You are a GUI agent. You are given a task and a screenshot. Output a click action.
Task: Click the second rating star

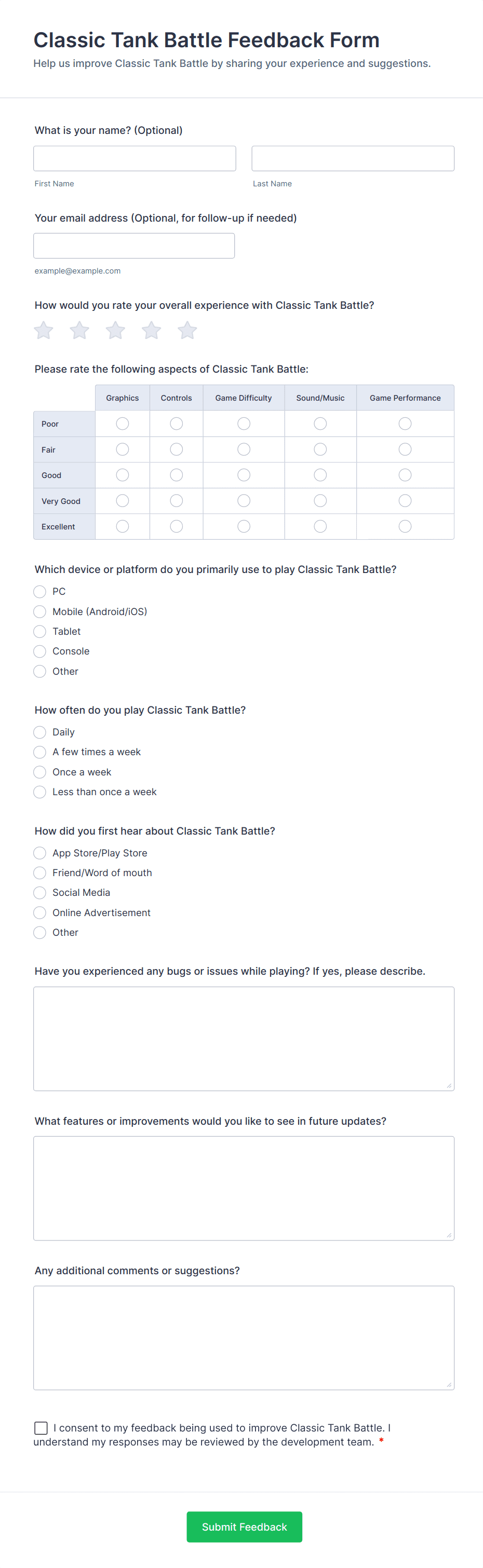[x=79, y=331]
